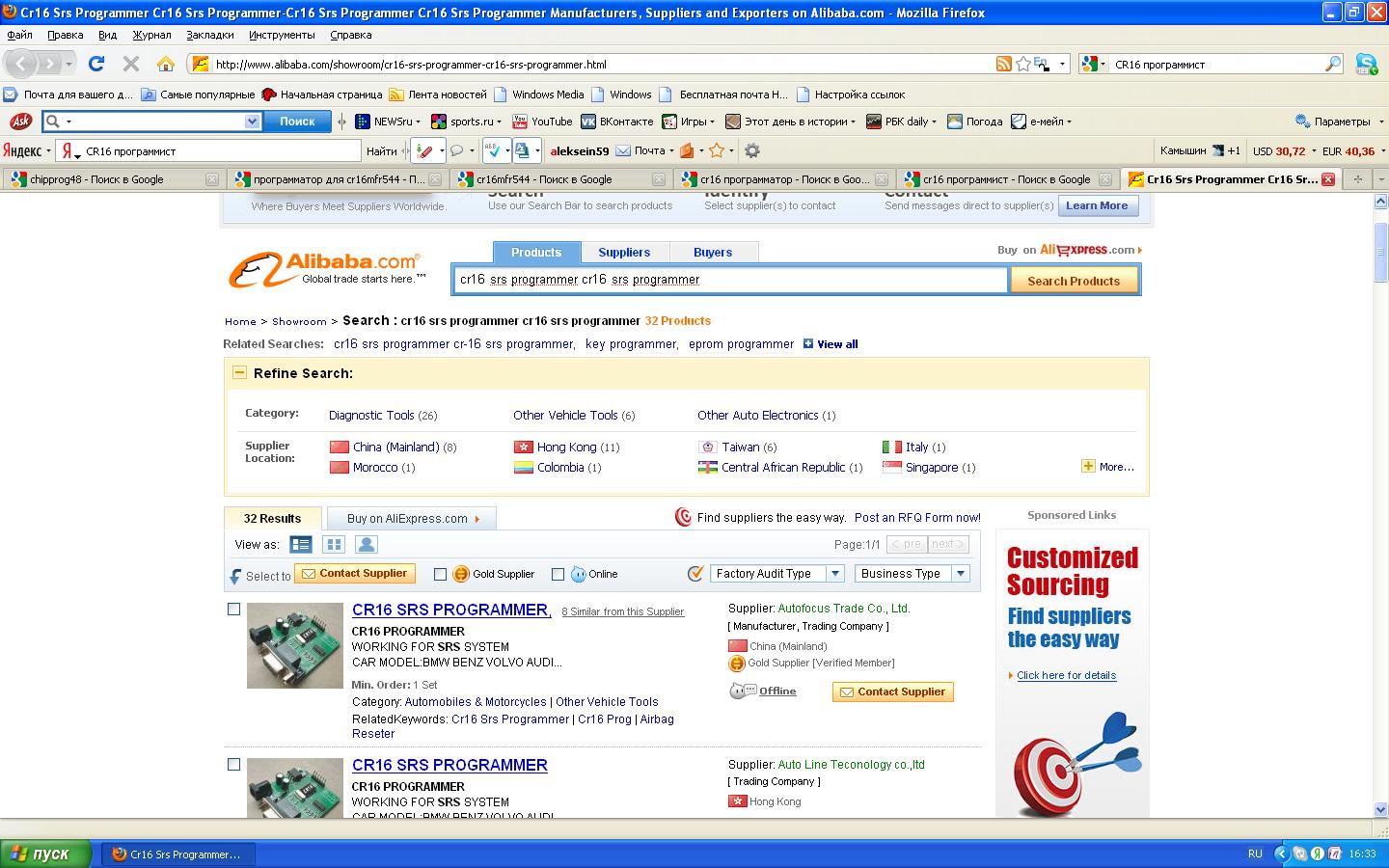This screenshot has width=1389, height=868.
Task: Open the address bar history dropdown
Action: tap(1062, 65)
